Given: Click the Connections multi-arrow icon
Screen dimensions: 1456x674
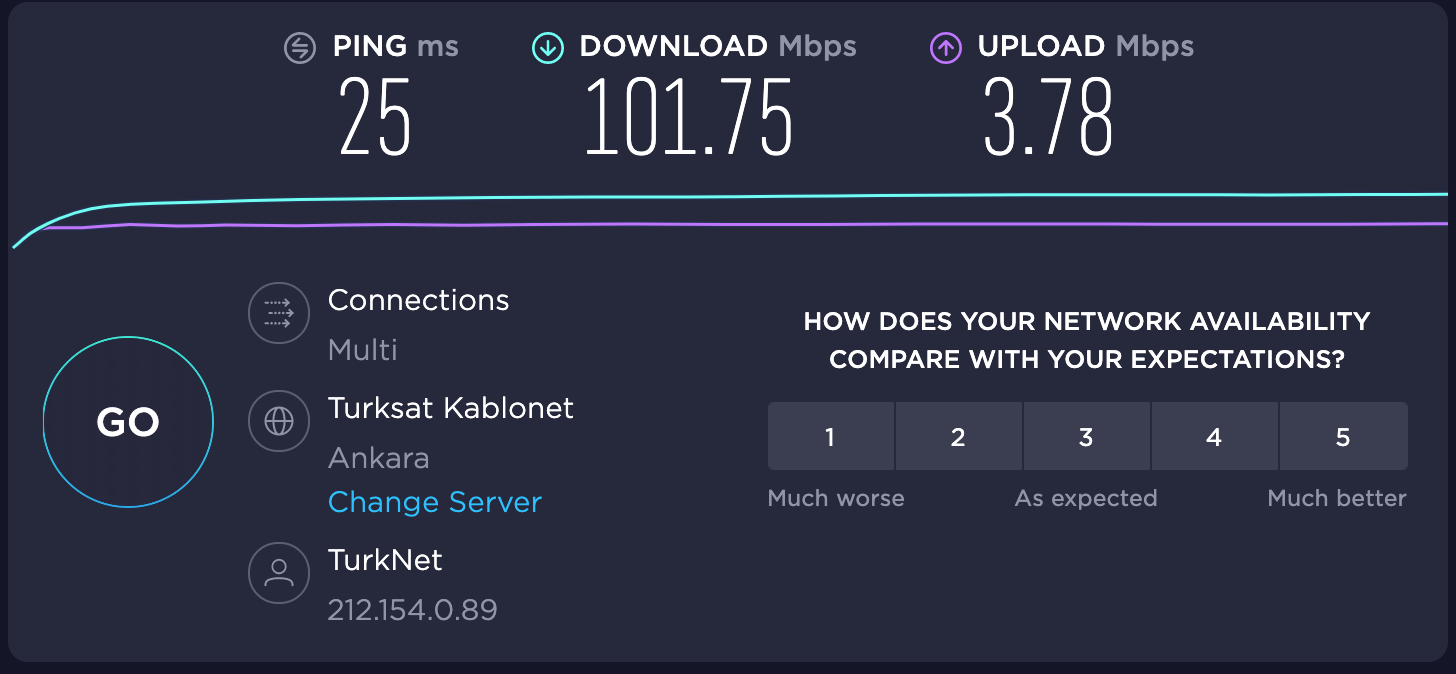Looking at the screenshot, I should pos(279,314).
